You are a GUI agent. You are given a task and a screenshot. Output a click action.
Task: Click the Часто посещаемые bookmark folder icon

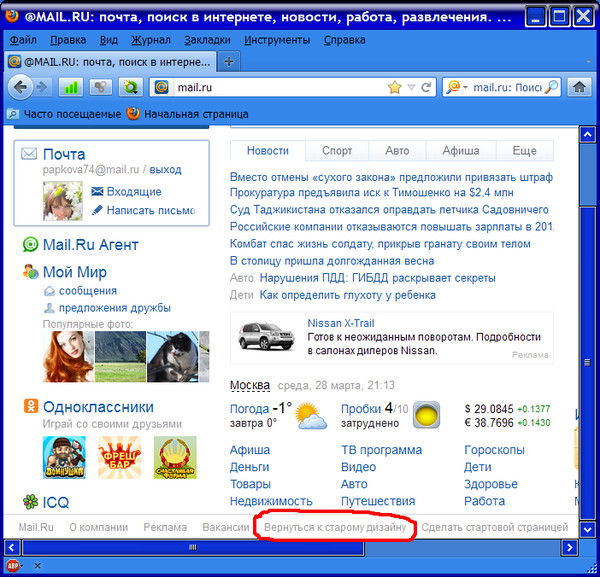point(13,114)
